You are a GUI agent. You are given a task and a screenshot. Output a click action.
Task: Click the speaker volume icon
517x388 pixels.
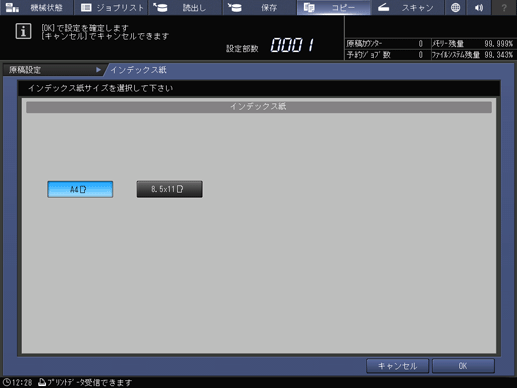click(x=479, y=7)
